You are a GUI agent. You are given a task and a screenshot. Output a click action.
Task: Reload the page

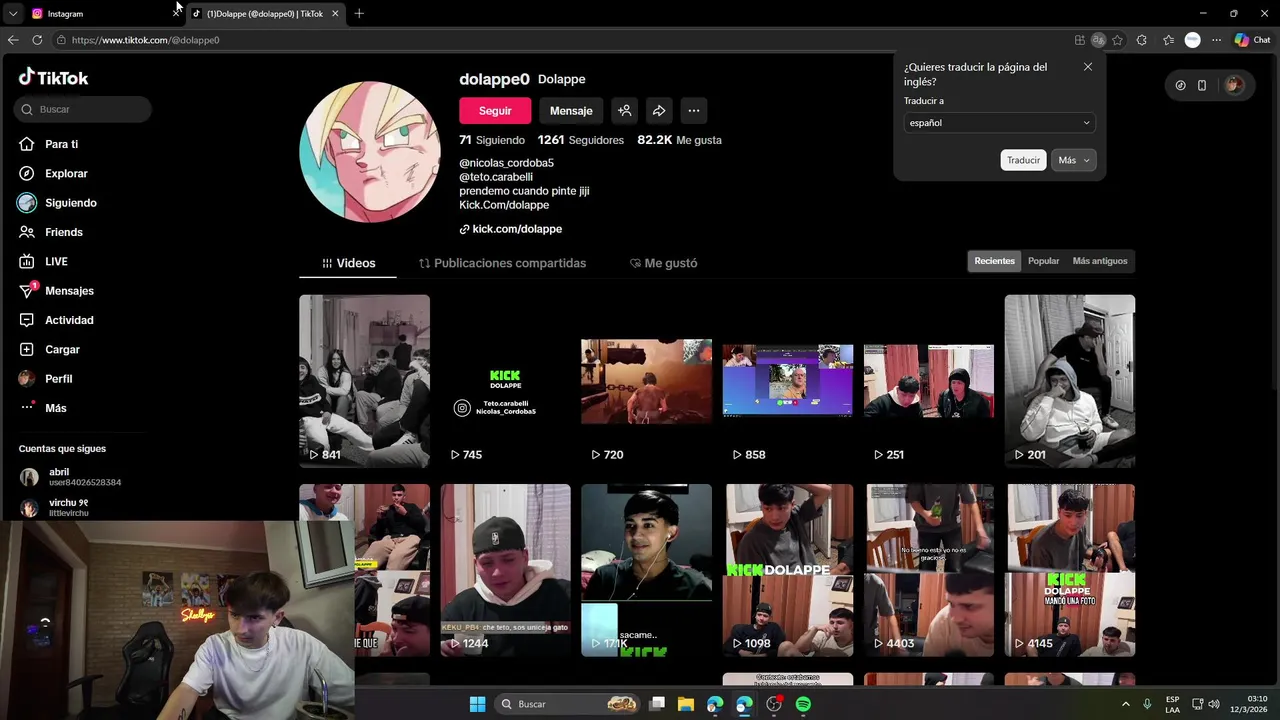[37, 40]
